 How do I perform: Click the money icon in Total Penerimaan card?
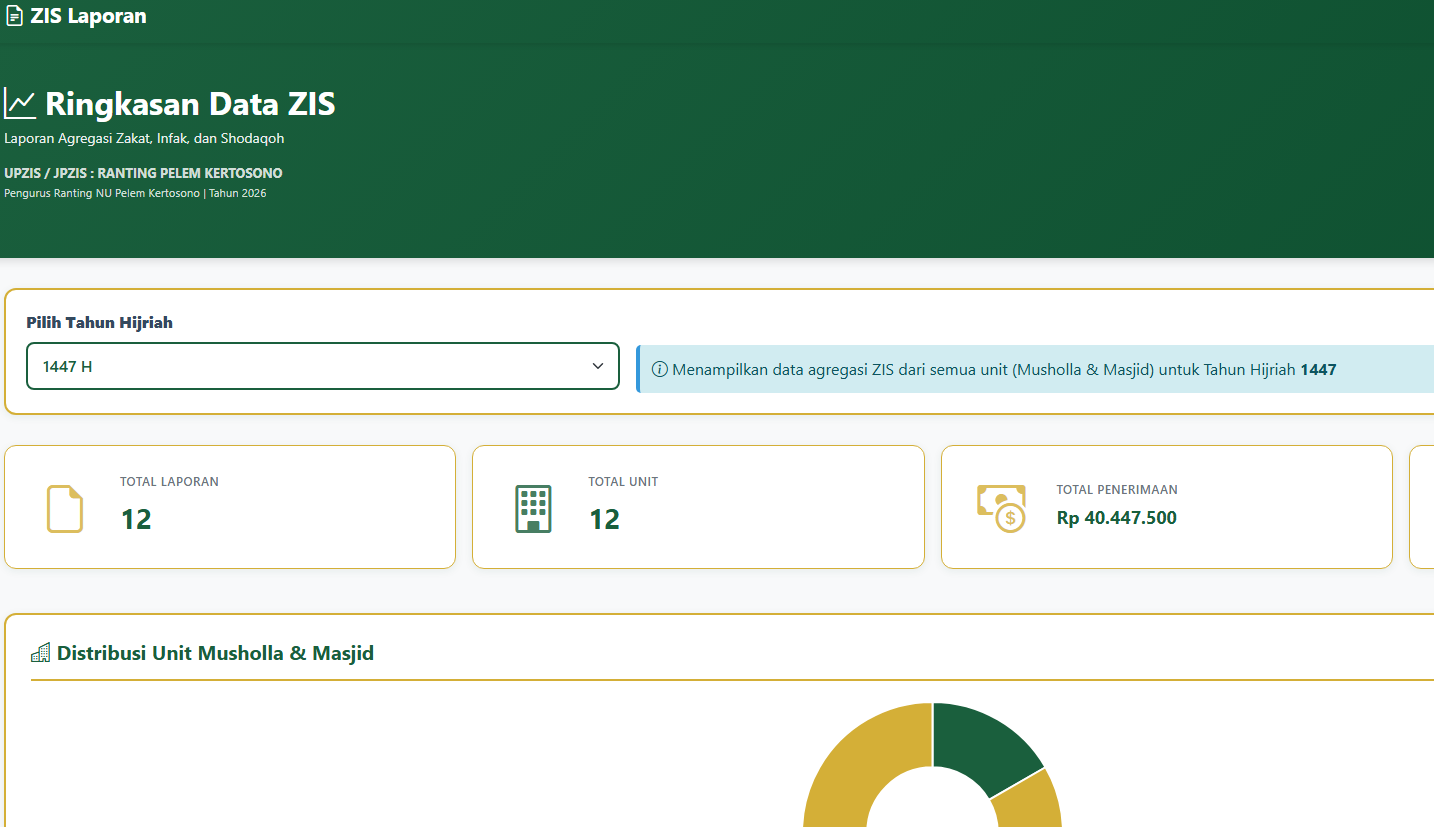[1001, 508]
